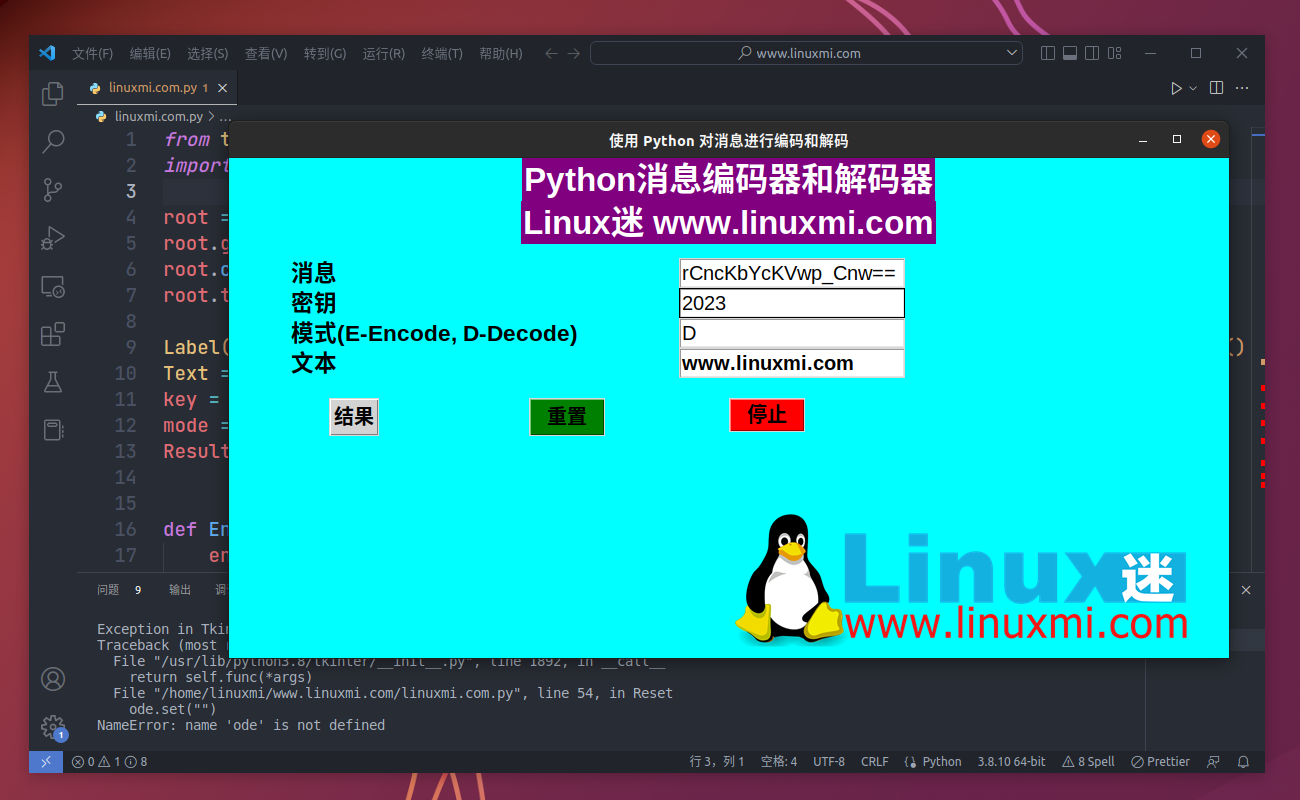Open the 转到(G) menu

coord(325,53)
